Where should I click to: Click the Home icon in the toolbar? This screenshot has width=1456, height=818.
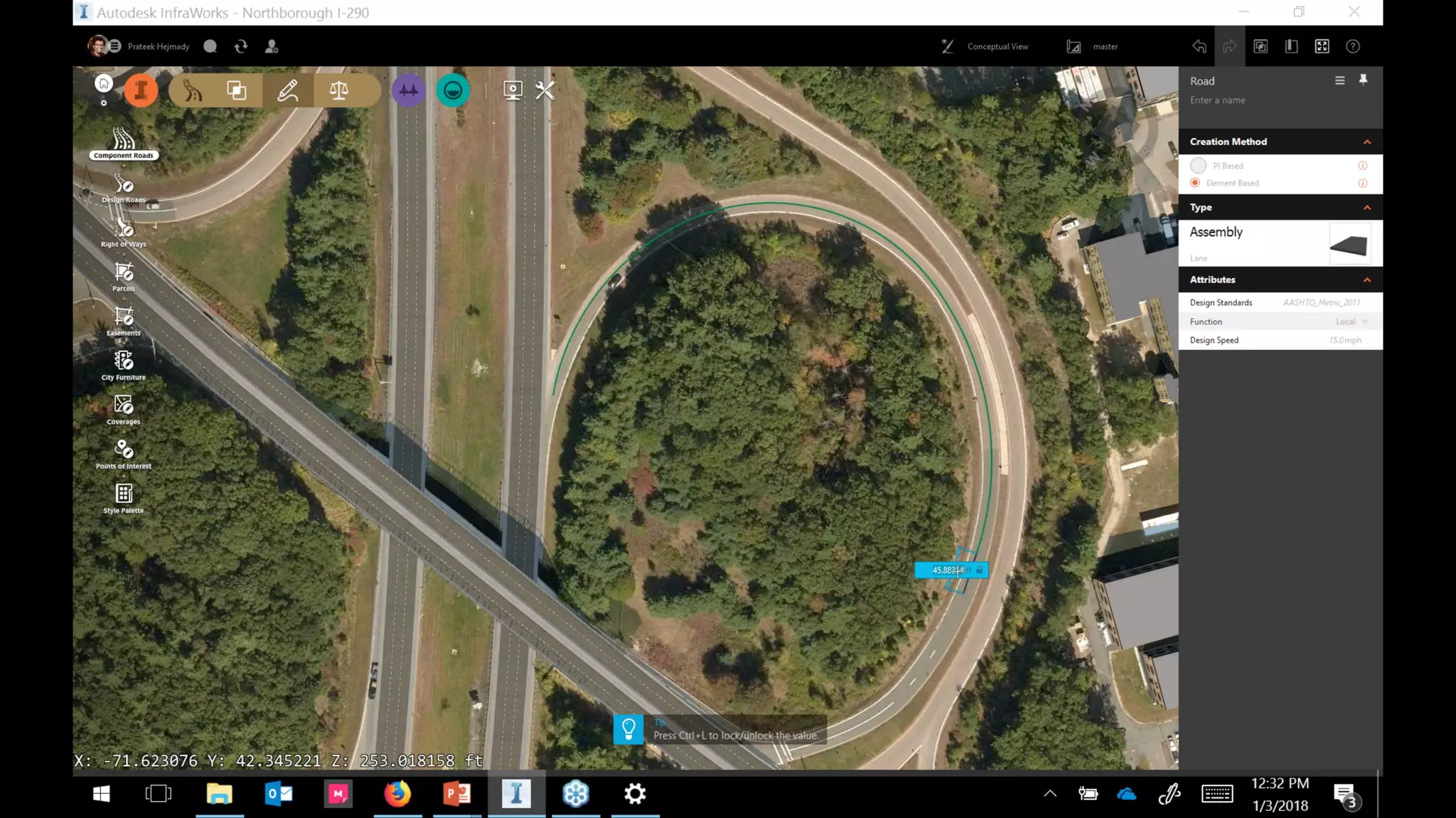(104, 83)
